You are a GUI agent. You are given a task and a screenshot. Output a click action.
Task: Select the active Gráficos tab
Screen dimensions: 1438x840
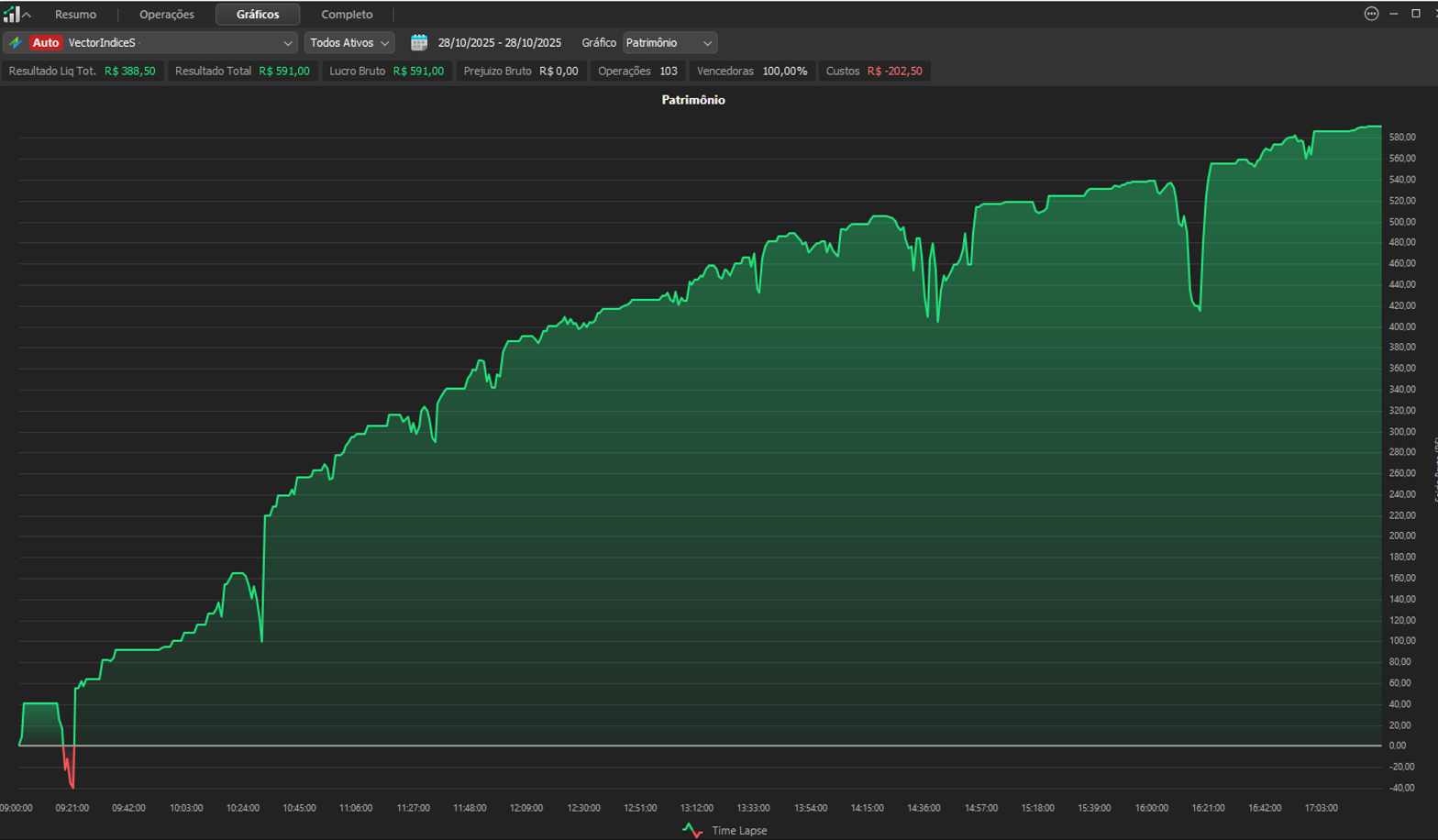click(258, 15)
